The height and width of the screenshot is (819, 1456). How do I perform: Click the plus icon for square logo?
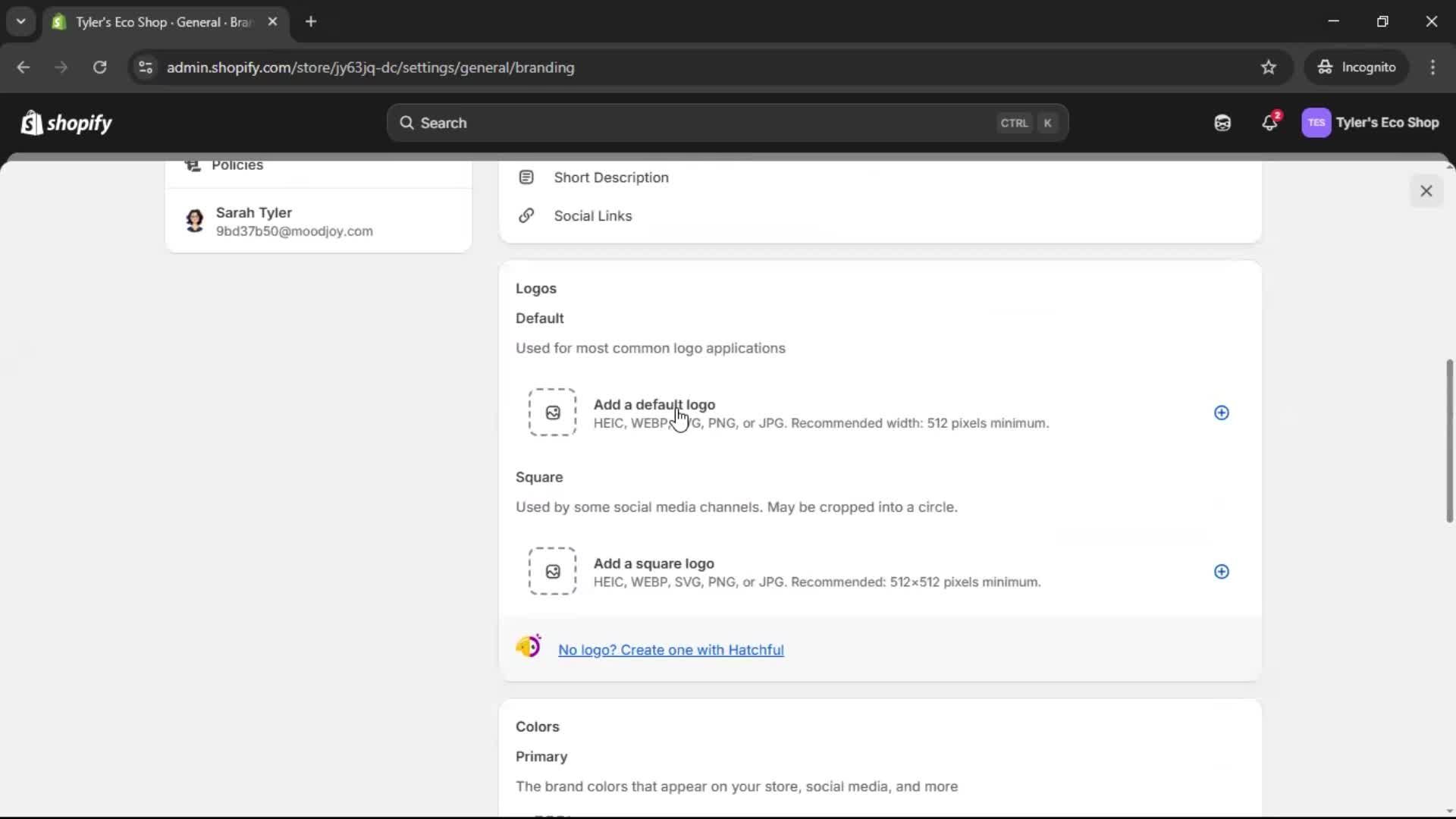tap(1221, 572)
